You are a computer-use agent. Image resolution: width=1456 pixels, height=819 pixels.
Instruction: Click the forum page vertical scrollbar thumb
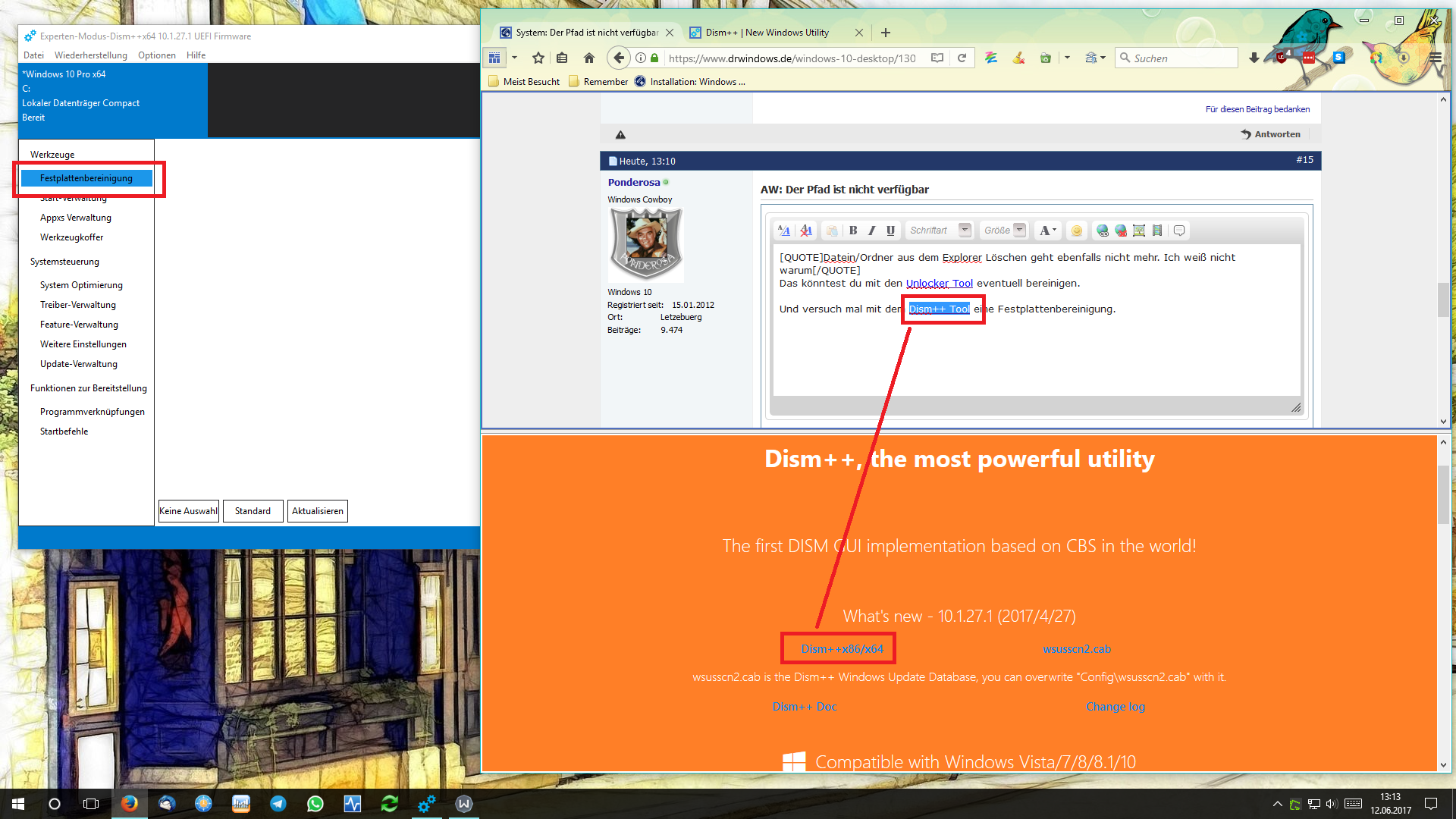point(1443,300)
